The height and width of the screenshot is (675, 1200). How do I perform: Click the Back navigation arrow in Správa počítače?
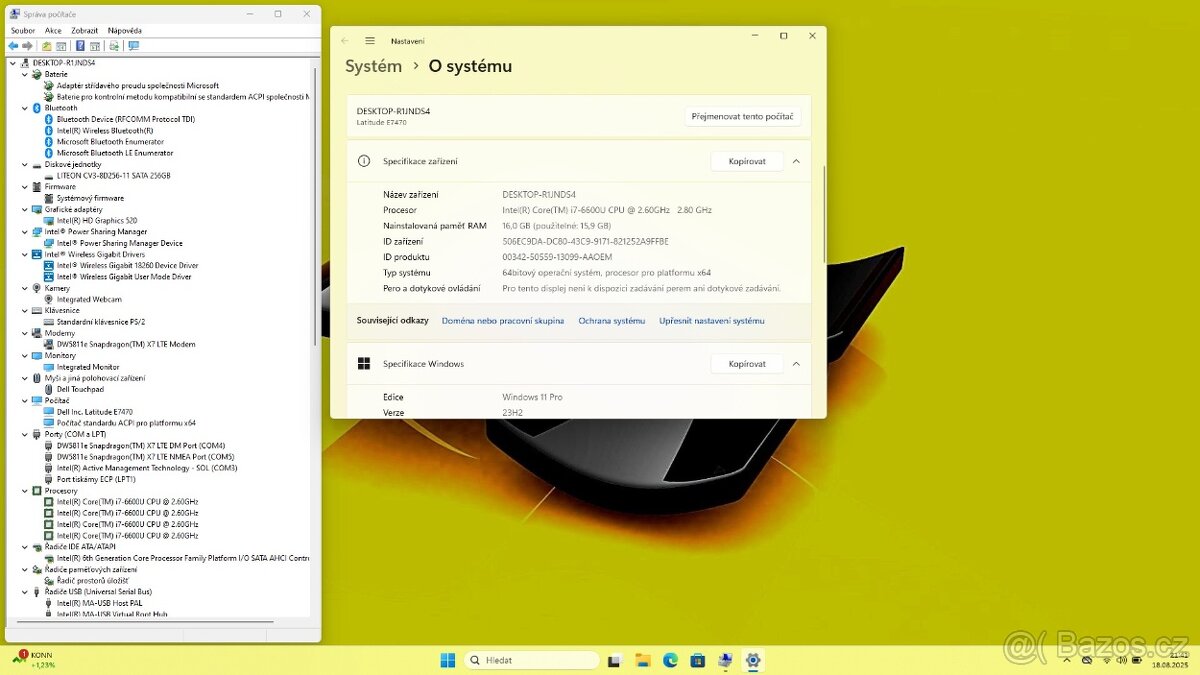[x=13, y=45]
